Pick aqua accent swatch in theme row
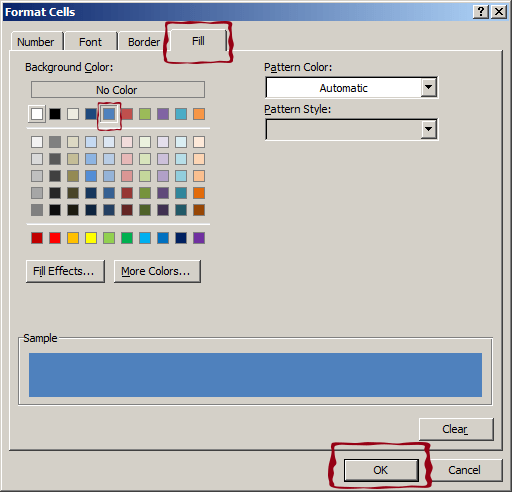The height and width of the screenshot is (492, 512). click(181, 114)
